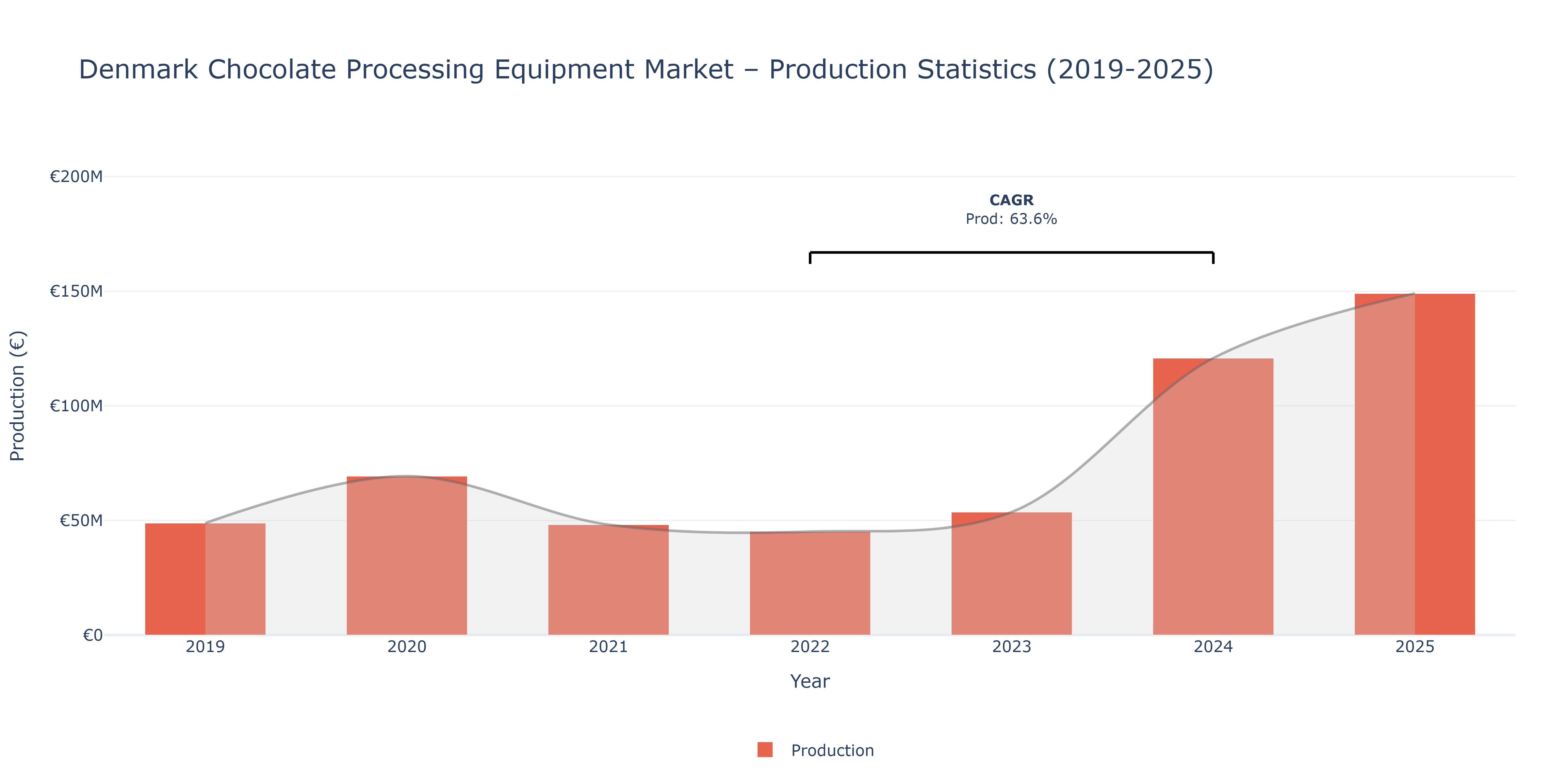Click the €100M y-axis tick label
This screenshot has width=1568, height=784.
click(x=76, y=406)
